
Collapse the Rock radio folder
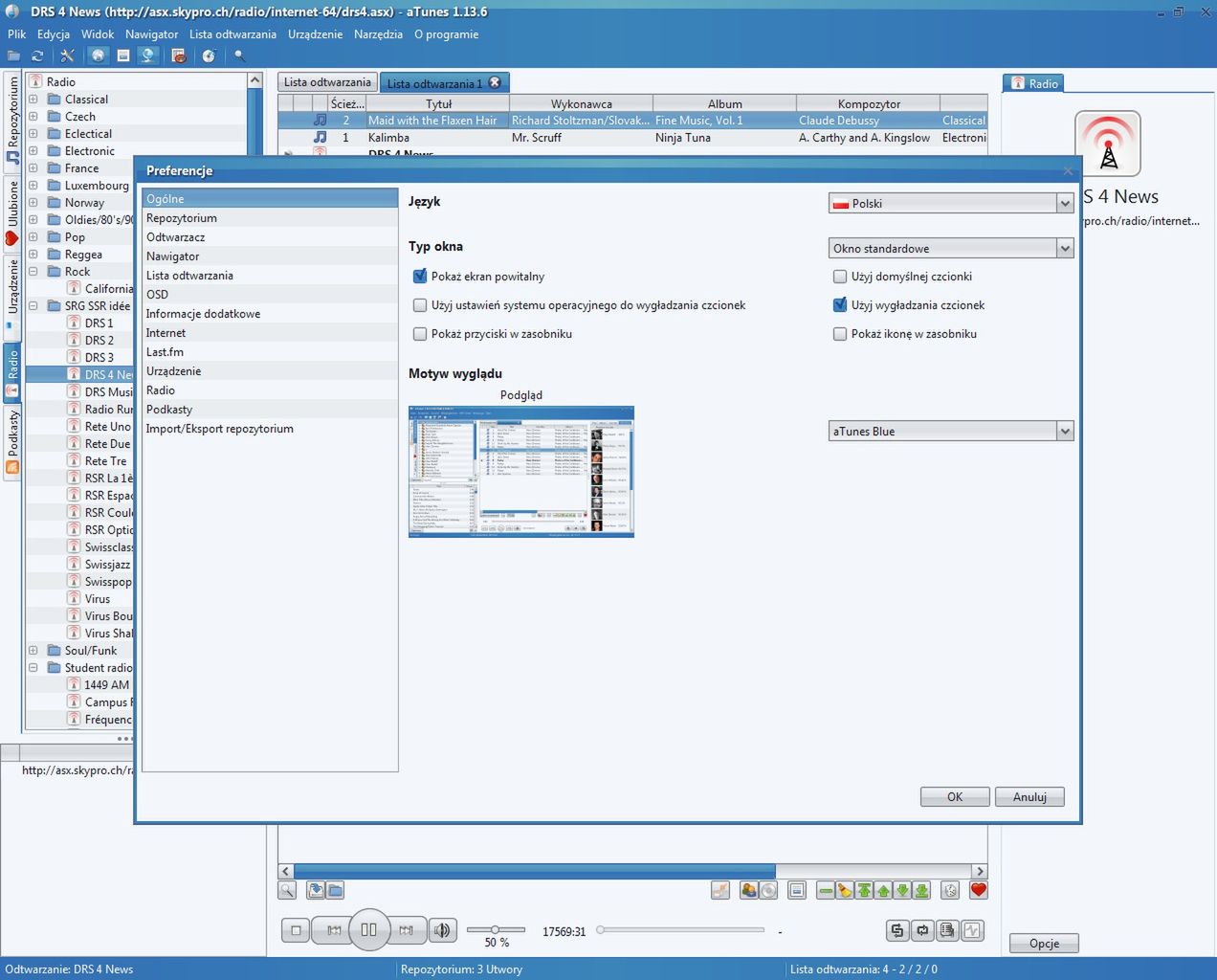coord(33,272)
